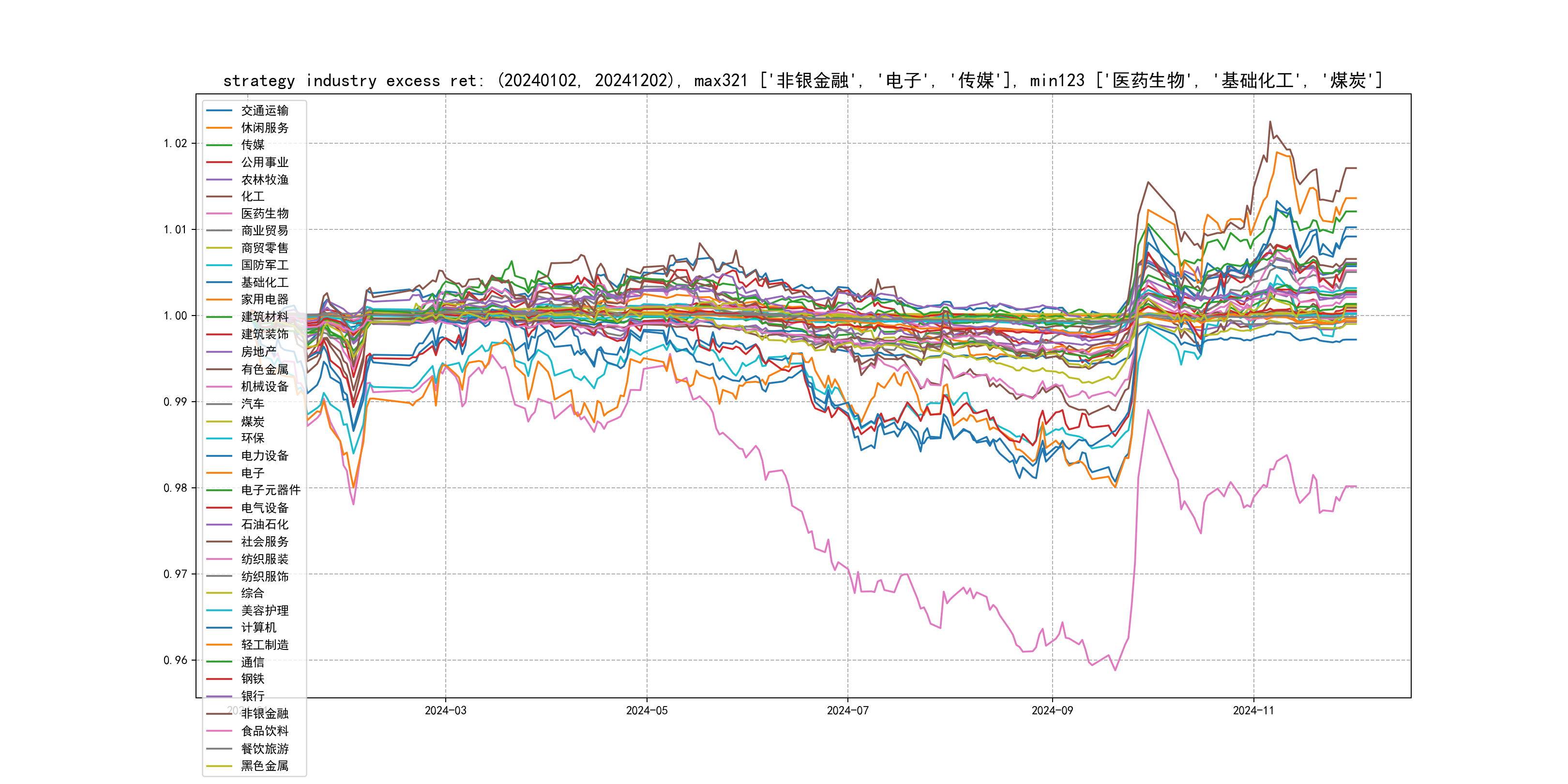The image size is (1568, 784).
Task: Click the 基础化工 legend line swatch
Action: tap(219, 283)
